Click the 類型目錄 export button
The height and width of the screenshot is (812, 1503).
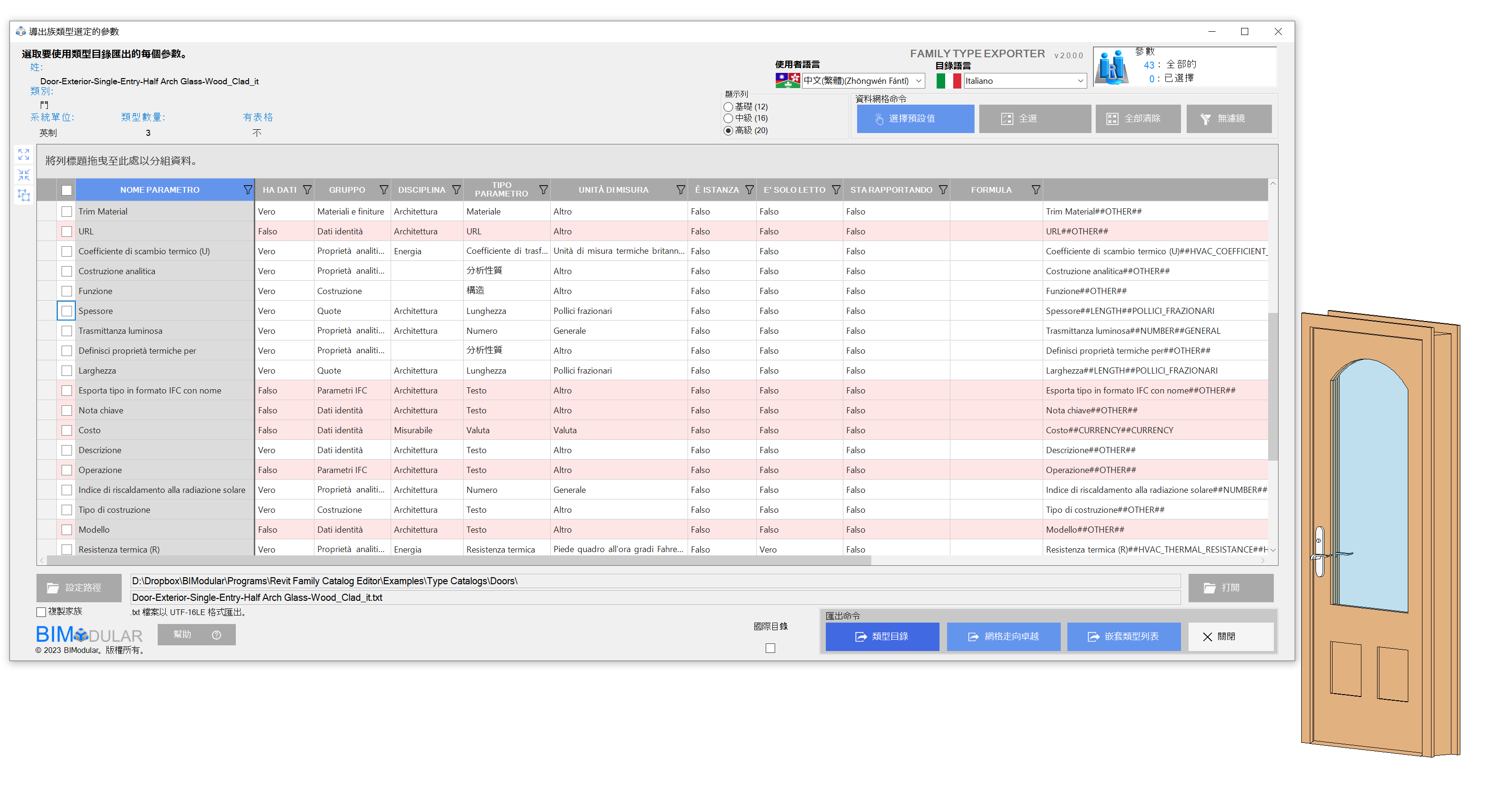click(882, 636)
